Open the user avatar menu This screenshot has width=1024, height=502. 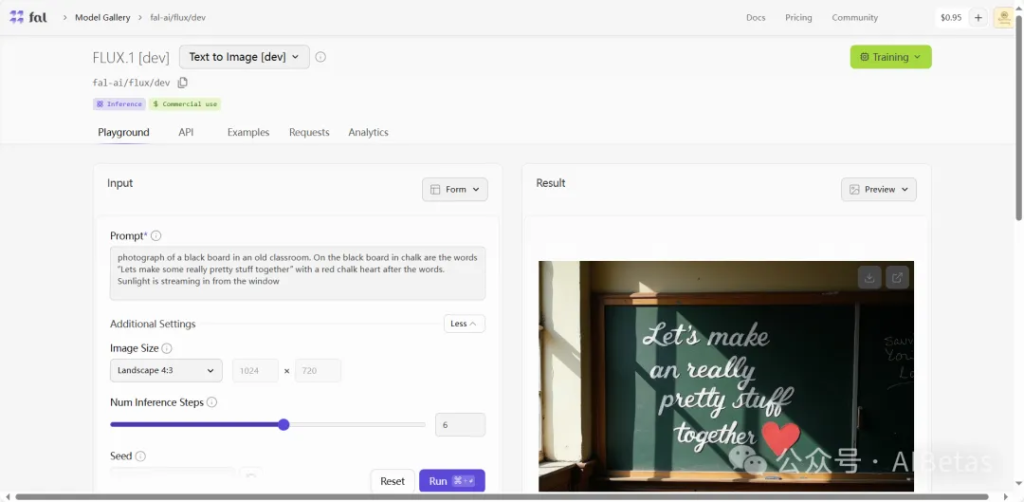(x=1002, y=17)
